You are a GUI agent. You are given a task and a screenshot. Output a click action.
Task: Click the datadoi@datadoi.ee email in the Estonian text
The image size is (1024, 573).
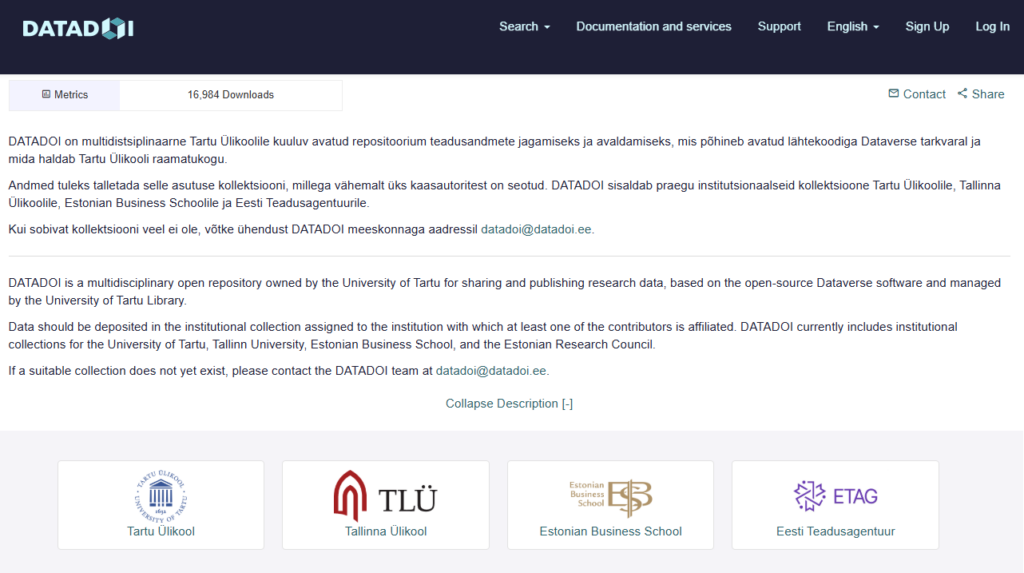(x=536, y=229)
